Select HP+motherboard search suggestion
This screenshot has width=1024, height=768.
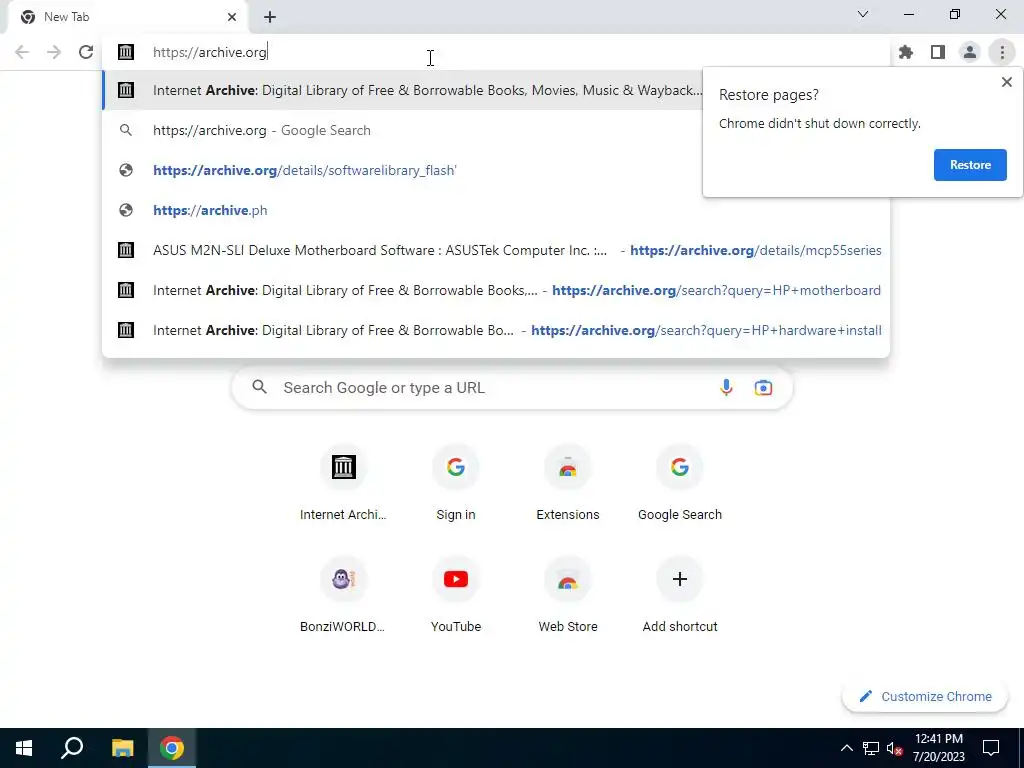(x=496, y=290)
